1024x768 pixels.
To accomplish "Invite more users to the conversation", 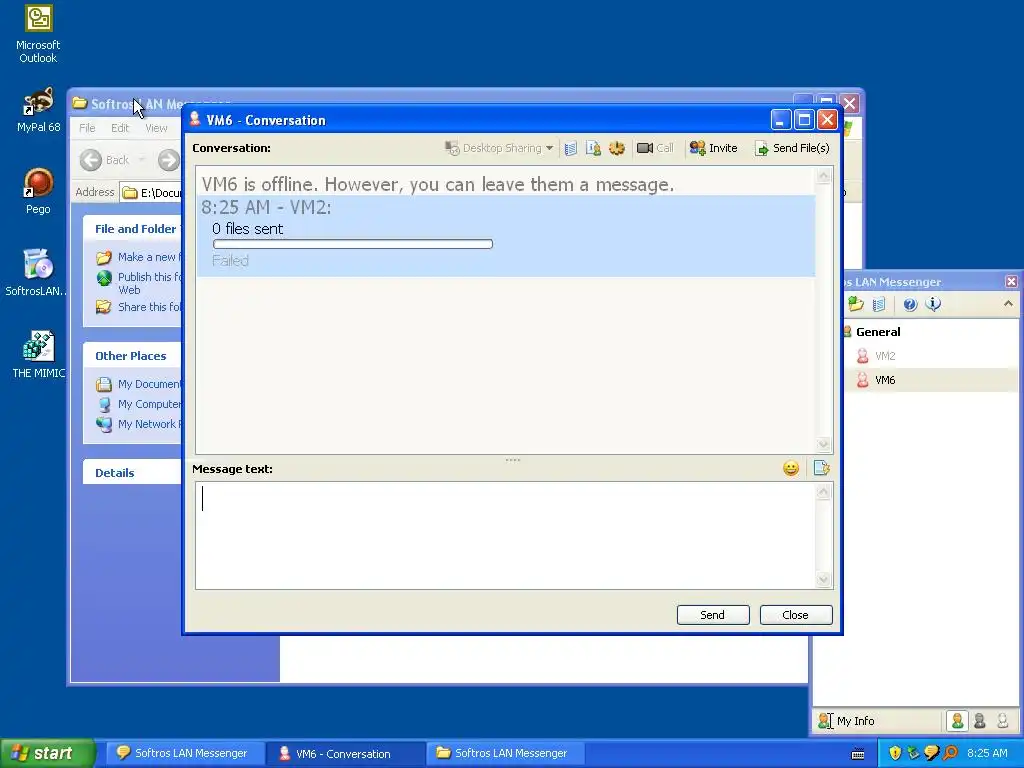I will click(x=713, y=148).
